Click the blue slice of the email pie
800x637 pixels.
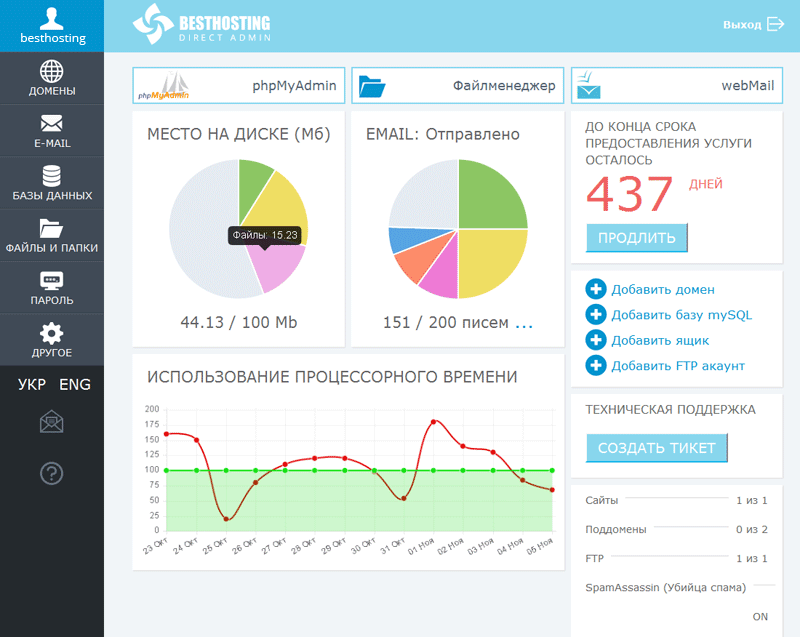408,238
